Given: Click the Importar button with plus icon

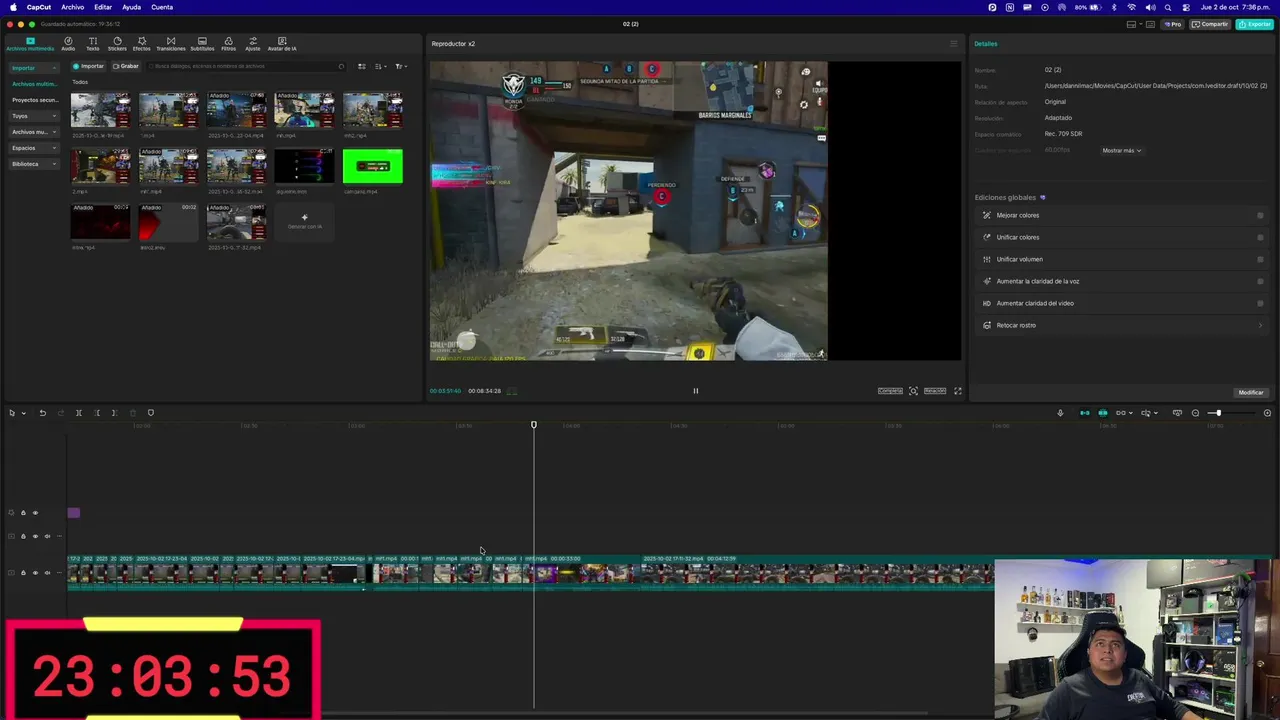Looking at the screenshot, I should coord(88,66).
